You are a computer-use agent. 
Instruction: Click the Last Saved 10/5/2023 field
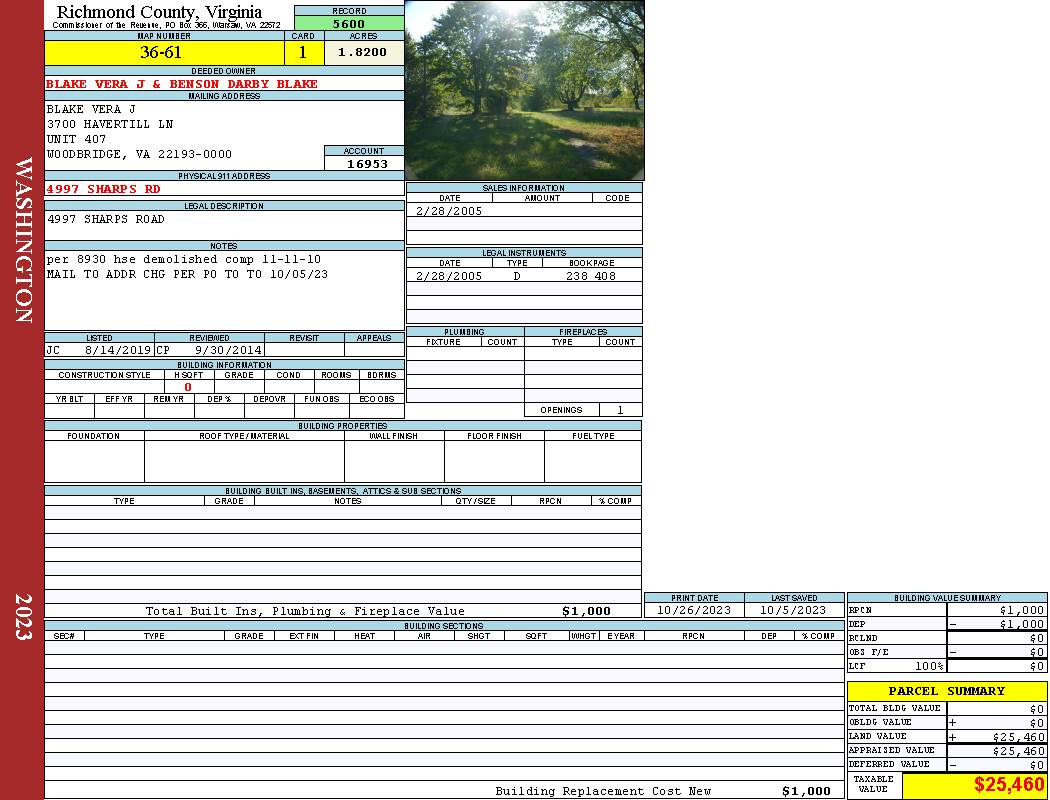point(793,610)
